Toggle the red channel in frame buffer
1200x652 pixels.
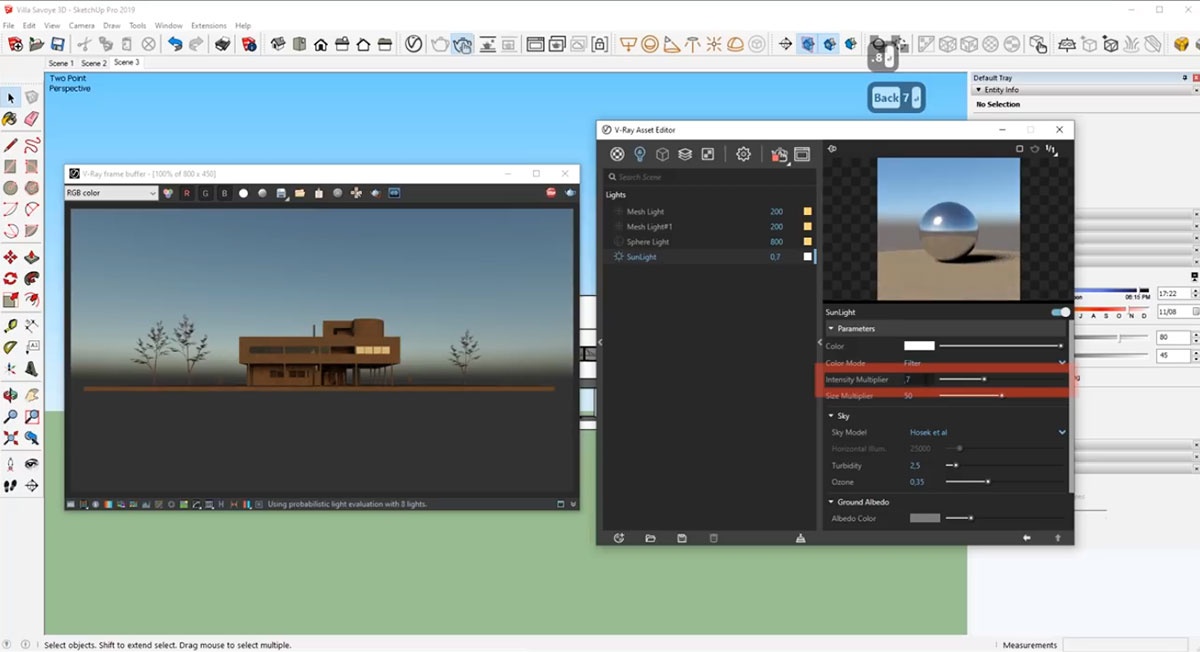click(x=186, y=193)
